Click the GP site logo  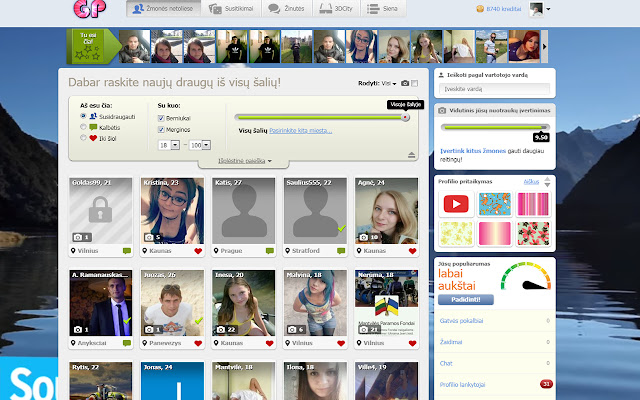(86, 10)
